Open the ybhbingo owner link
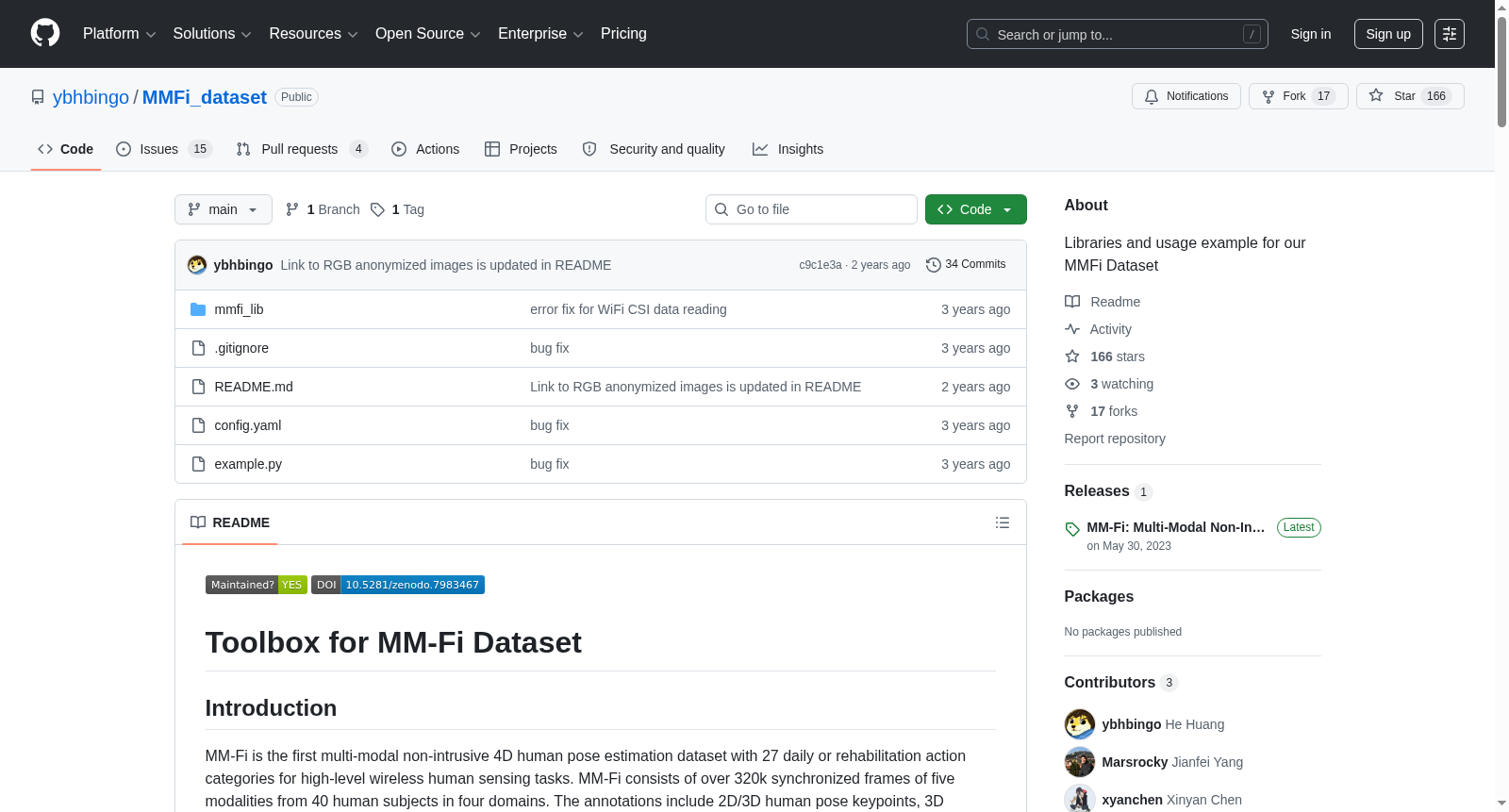 91,97
